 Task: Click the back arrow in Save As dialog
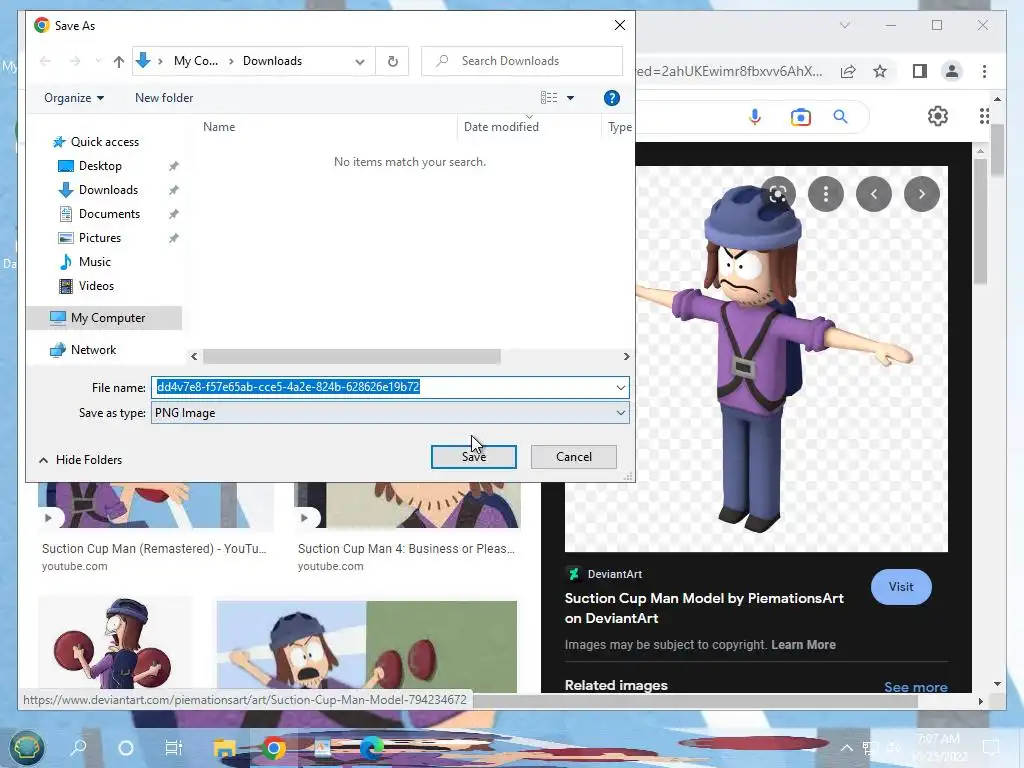[x=45, y=61]
